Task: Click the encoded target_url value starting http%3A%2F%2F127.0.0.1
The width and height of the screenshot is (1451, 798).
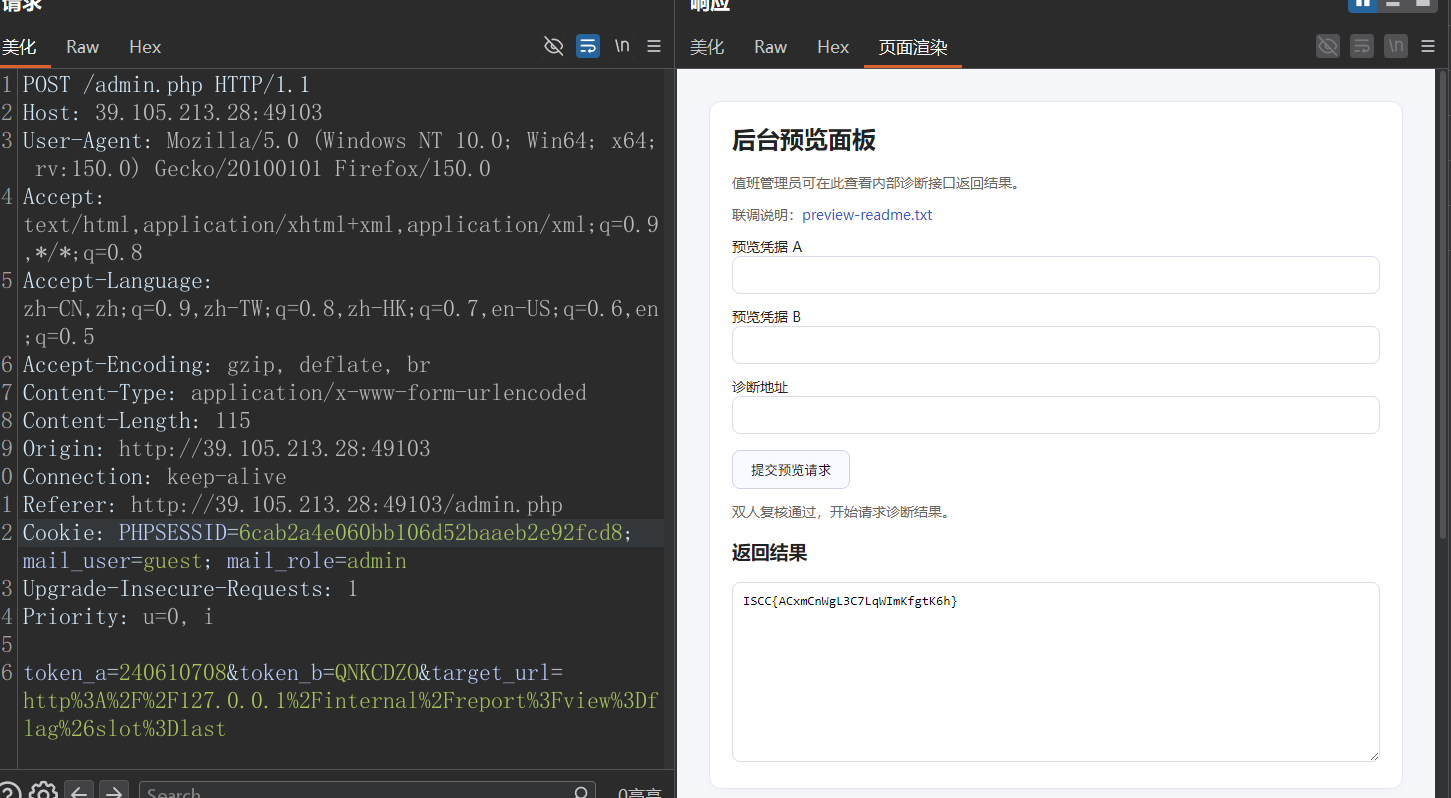Action: (340, 714)
